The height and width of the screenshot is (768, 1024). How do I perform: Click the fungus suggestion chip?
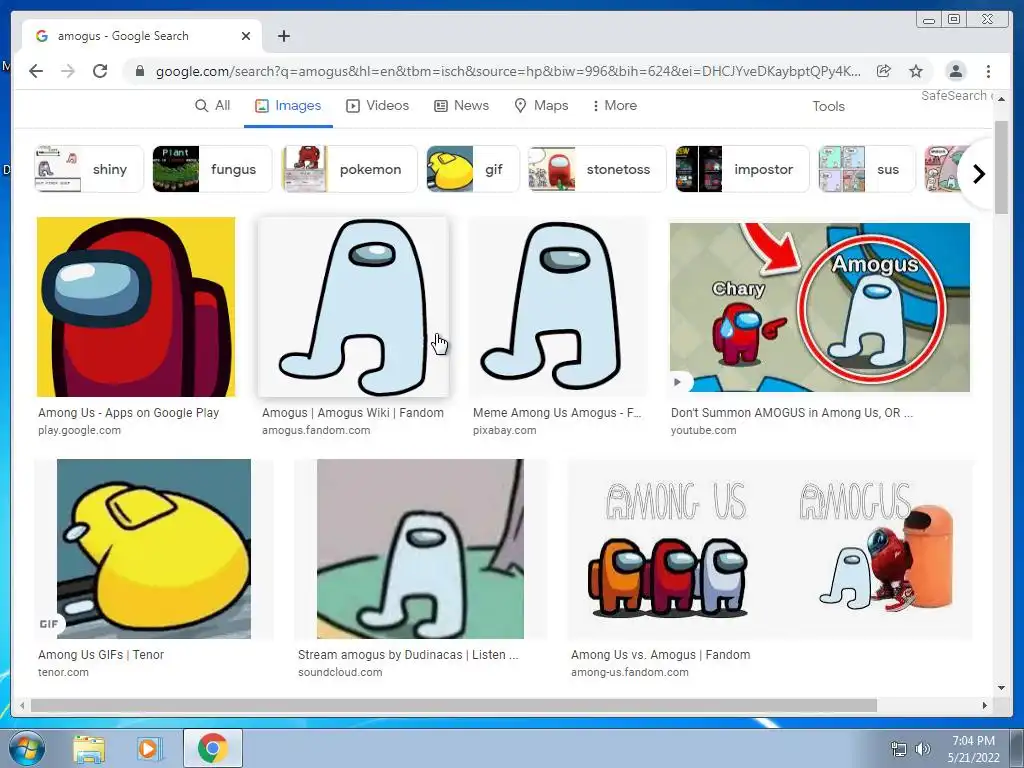click(212, 169)
